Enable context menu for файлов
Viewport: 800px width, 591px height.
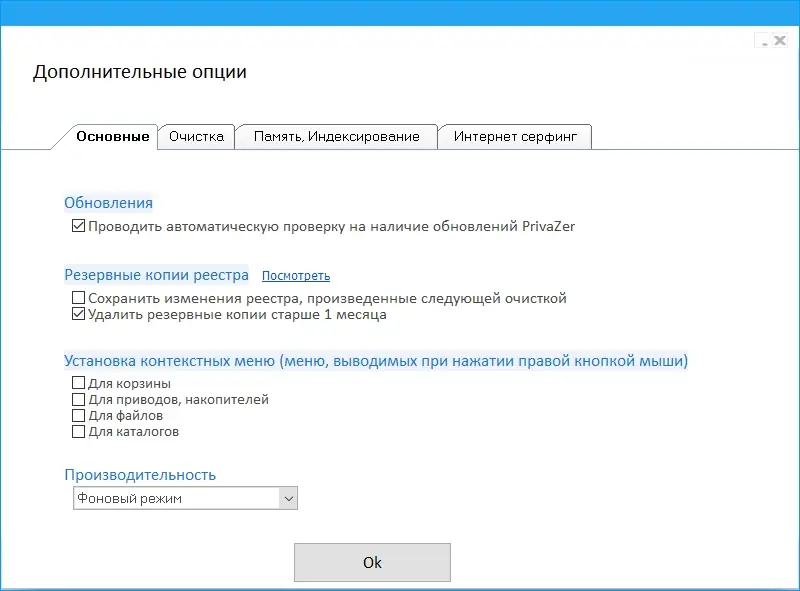point(78,415)
